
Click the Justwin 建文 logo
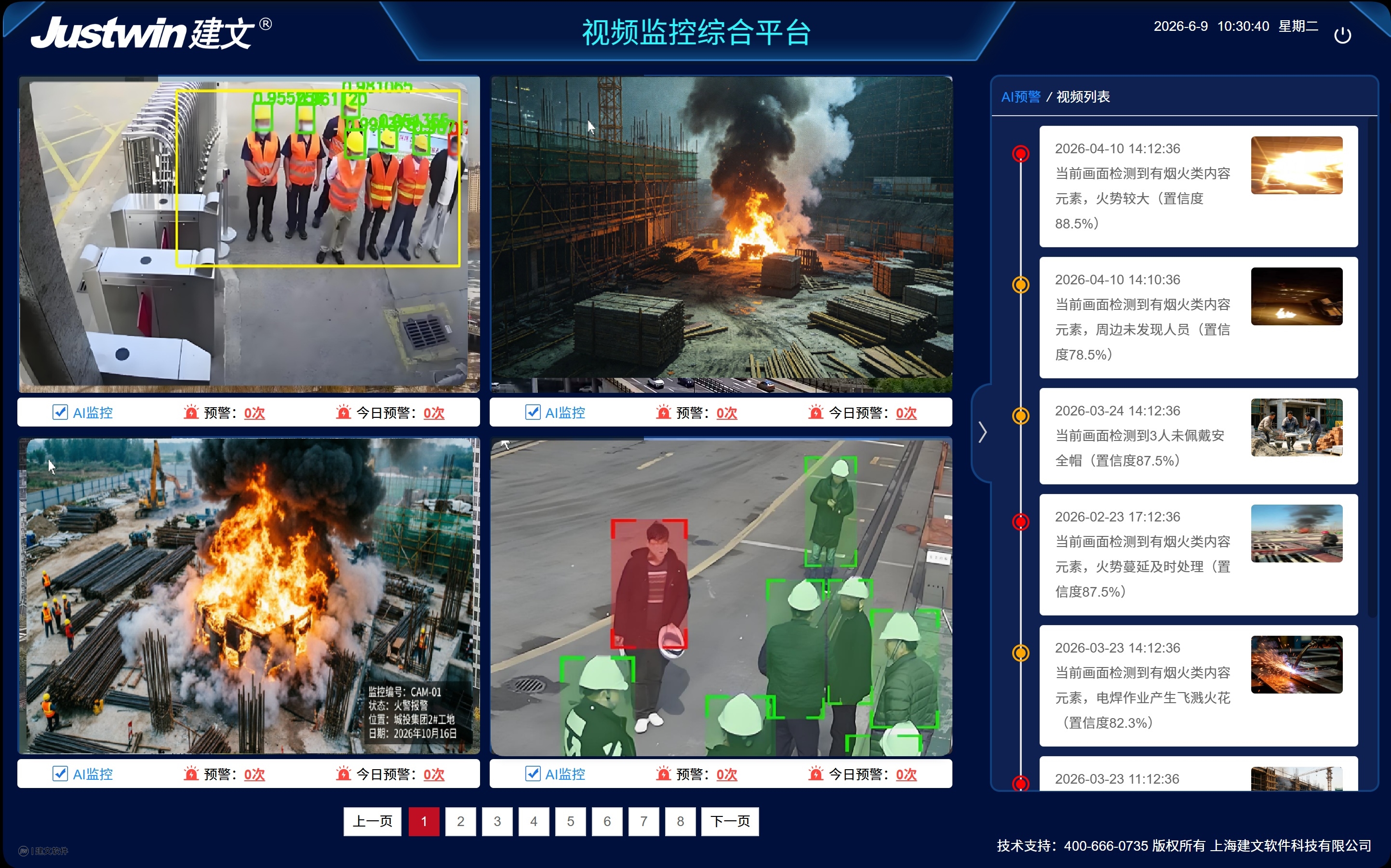151,33
